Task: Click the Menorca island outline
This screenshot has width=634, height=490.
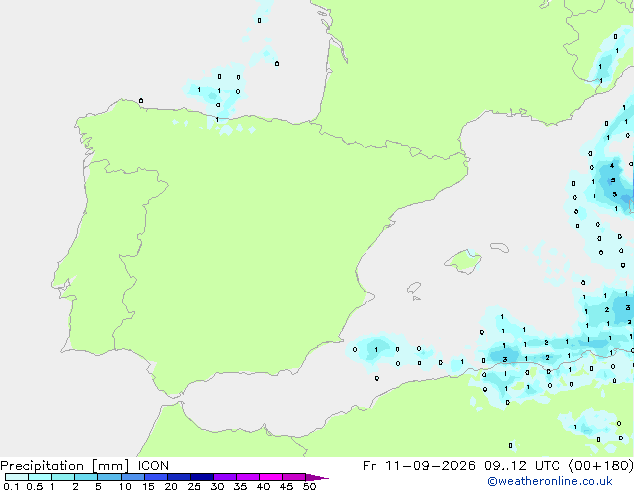Action: pyautogui.click(x=499, y=247)
